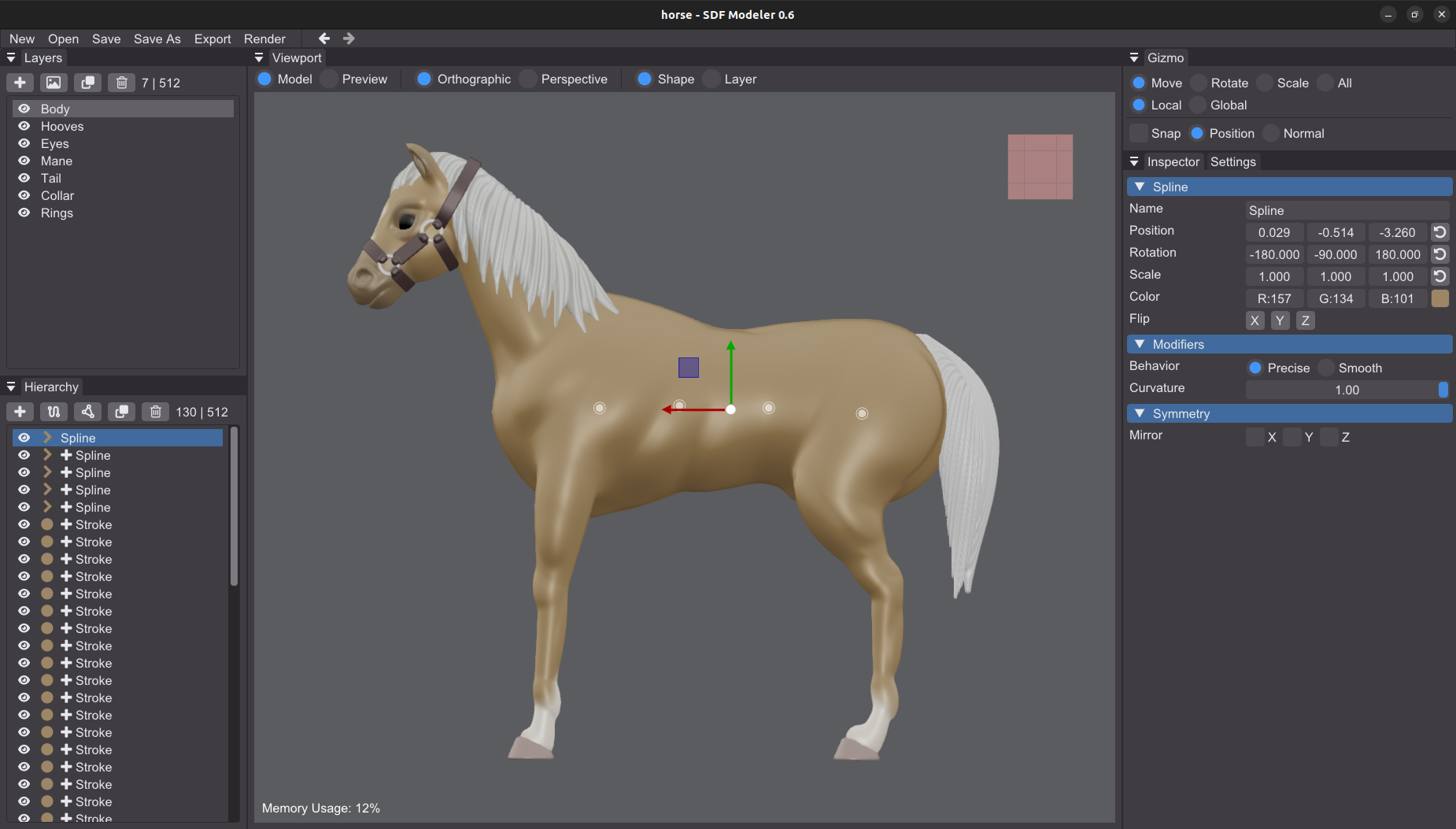Open the Export menu
Image resolution: width=1456 pixels, height=829 pixels.
pos(212,39)
